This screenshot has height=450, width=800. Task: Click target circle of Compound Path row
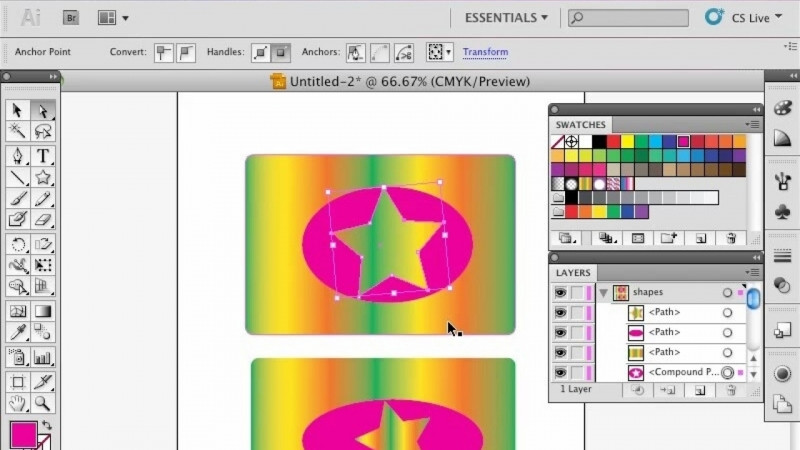coord(728,372)
